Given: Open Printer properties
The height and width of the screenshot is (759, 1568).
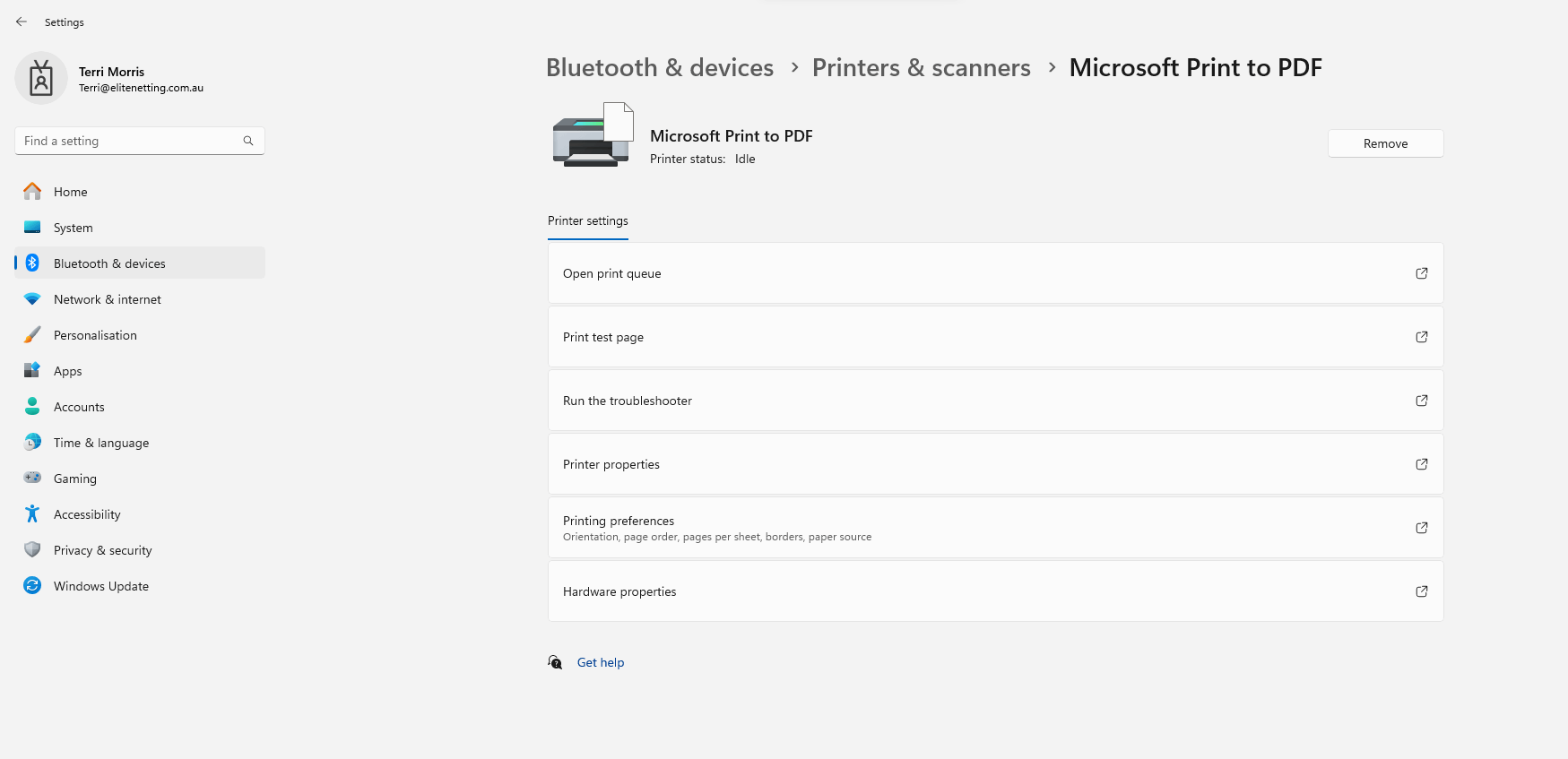Looking at the screenshot, I should [995, 464].
